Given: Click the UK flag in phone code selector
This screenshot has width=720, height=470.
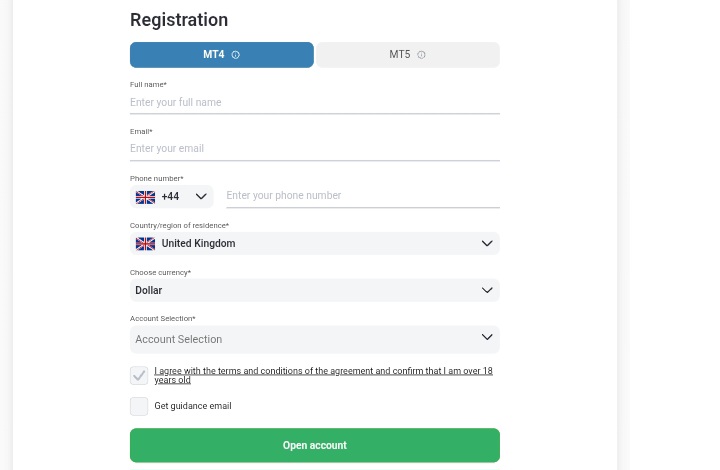Looking at the screenshot, I should tap(145, 197).
